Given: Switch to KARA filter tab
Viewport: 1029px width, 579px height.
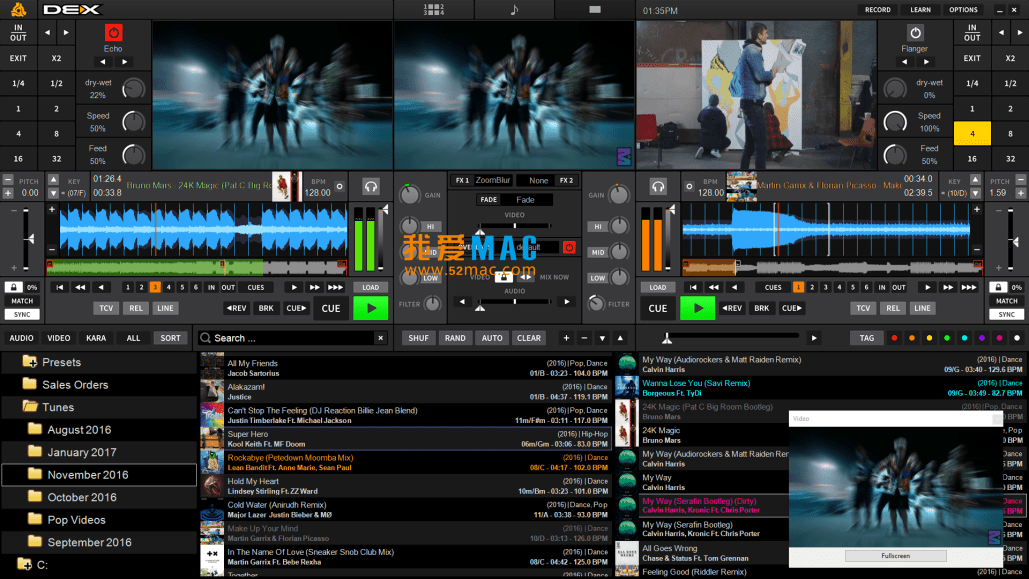Looking at the screenshot, I should [96, 338].
